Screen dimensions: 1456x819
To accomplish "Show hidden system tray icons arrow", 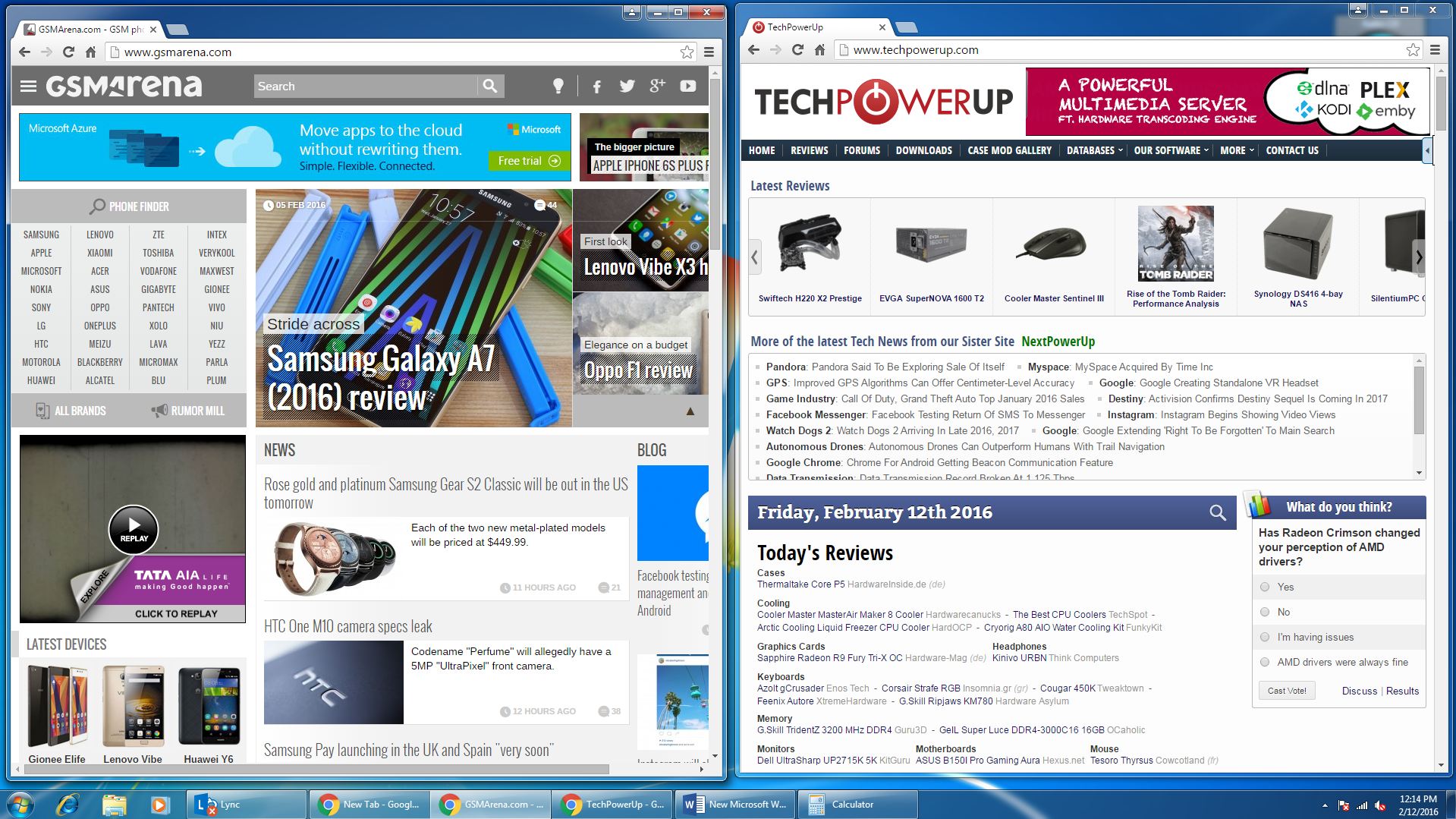I will [x=1325, y=805].
